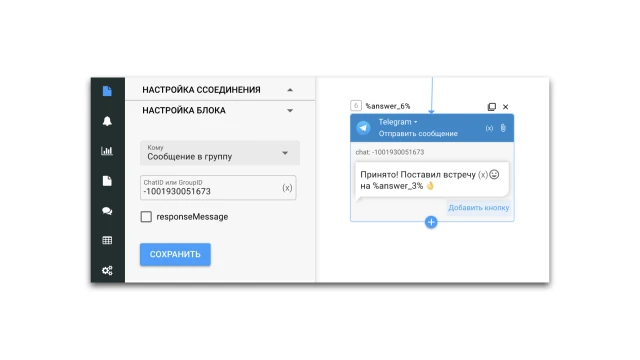The image size is (640, 360).
Task: Enable responseMessage checkbox
Action: 146,217
